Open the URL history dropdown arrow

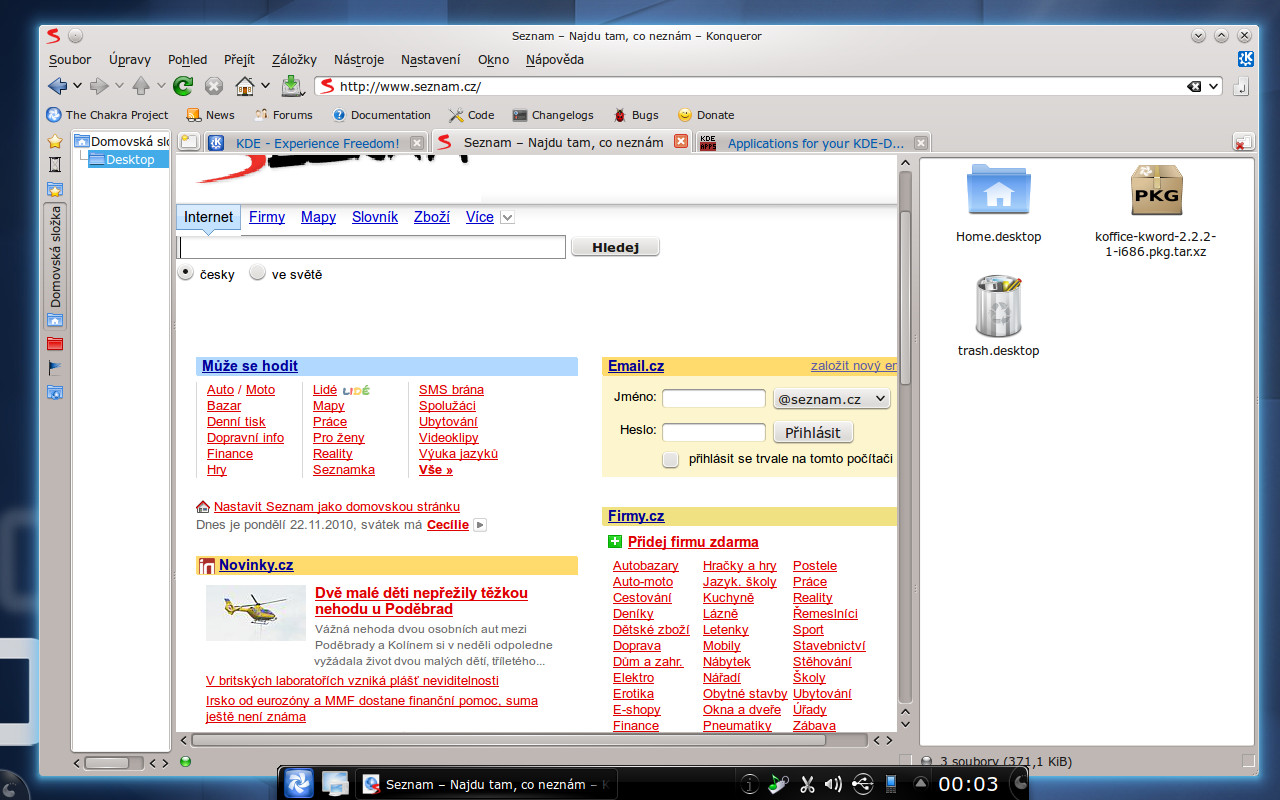point(1214,87)
